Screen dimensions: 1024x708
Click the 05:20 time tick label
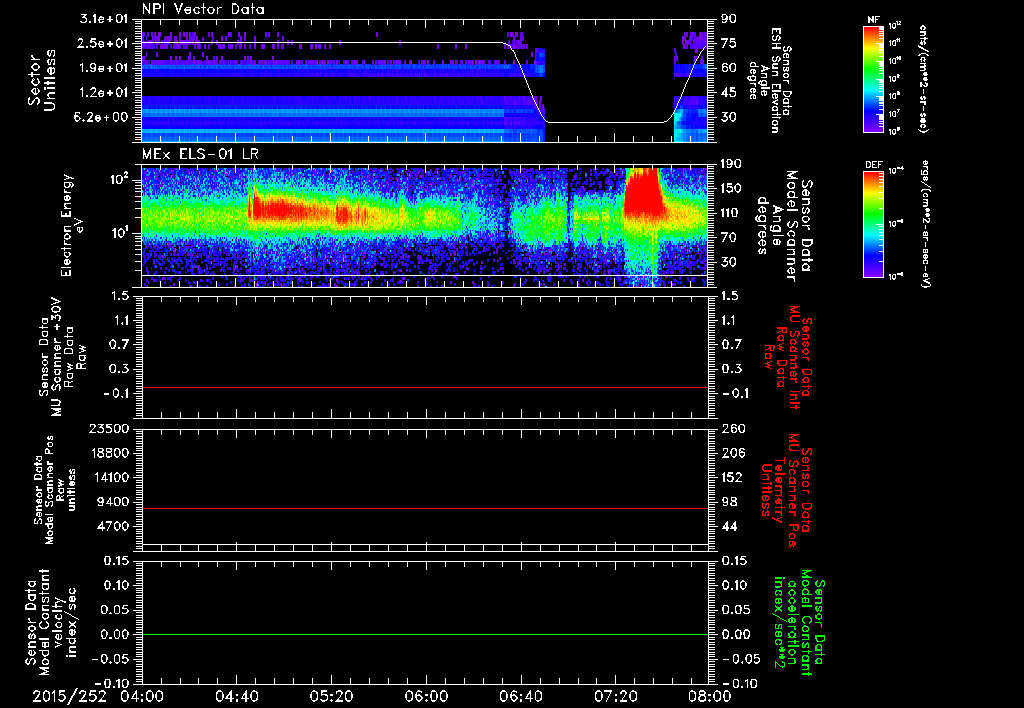tap(331, 696)
